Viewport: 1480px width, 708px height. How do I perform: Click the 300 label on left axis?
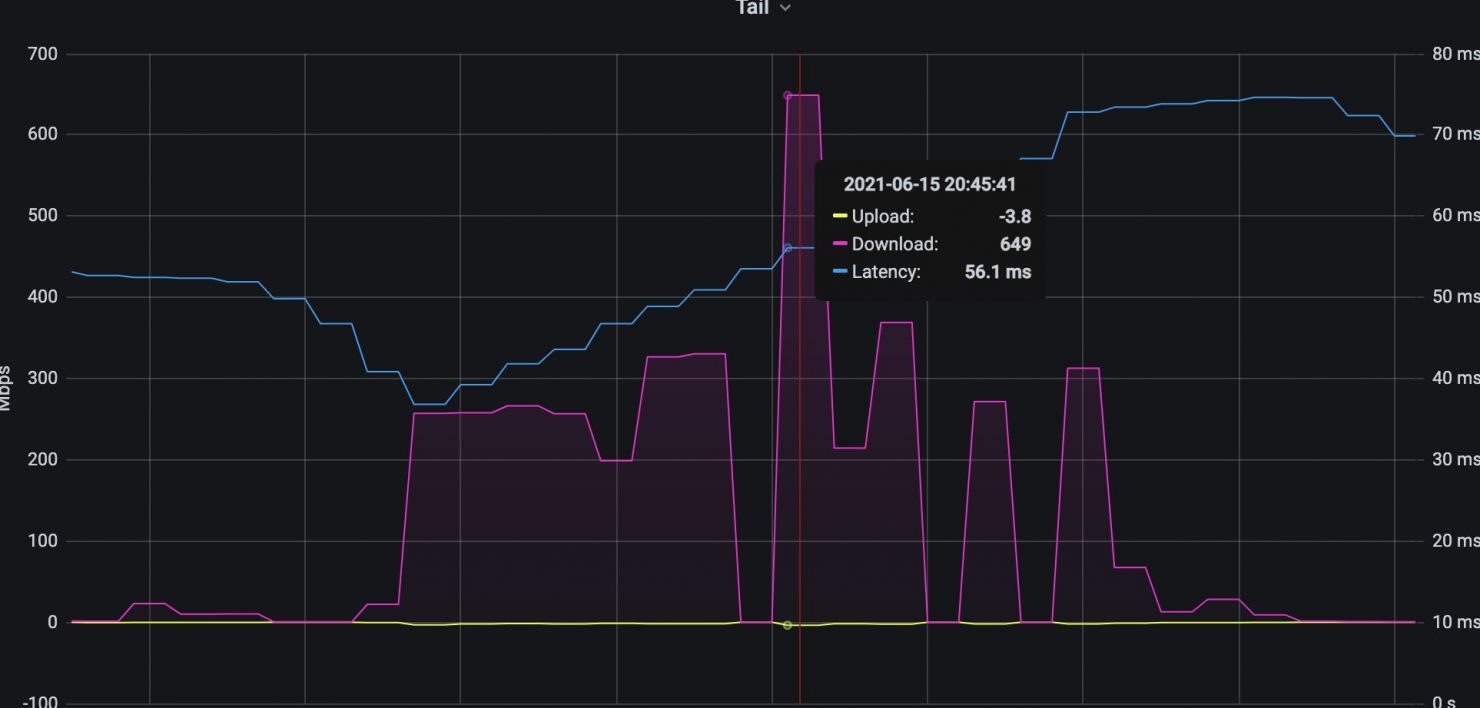click(43, 379)
